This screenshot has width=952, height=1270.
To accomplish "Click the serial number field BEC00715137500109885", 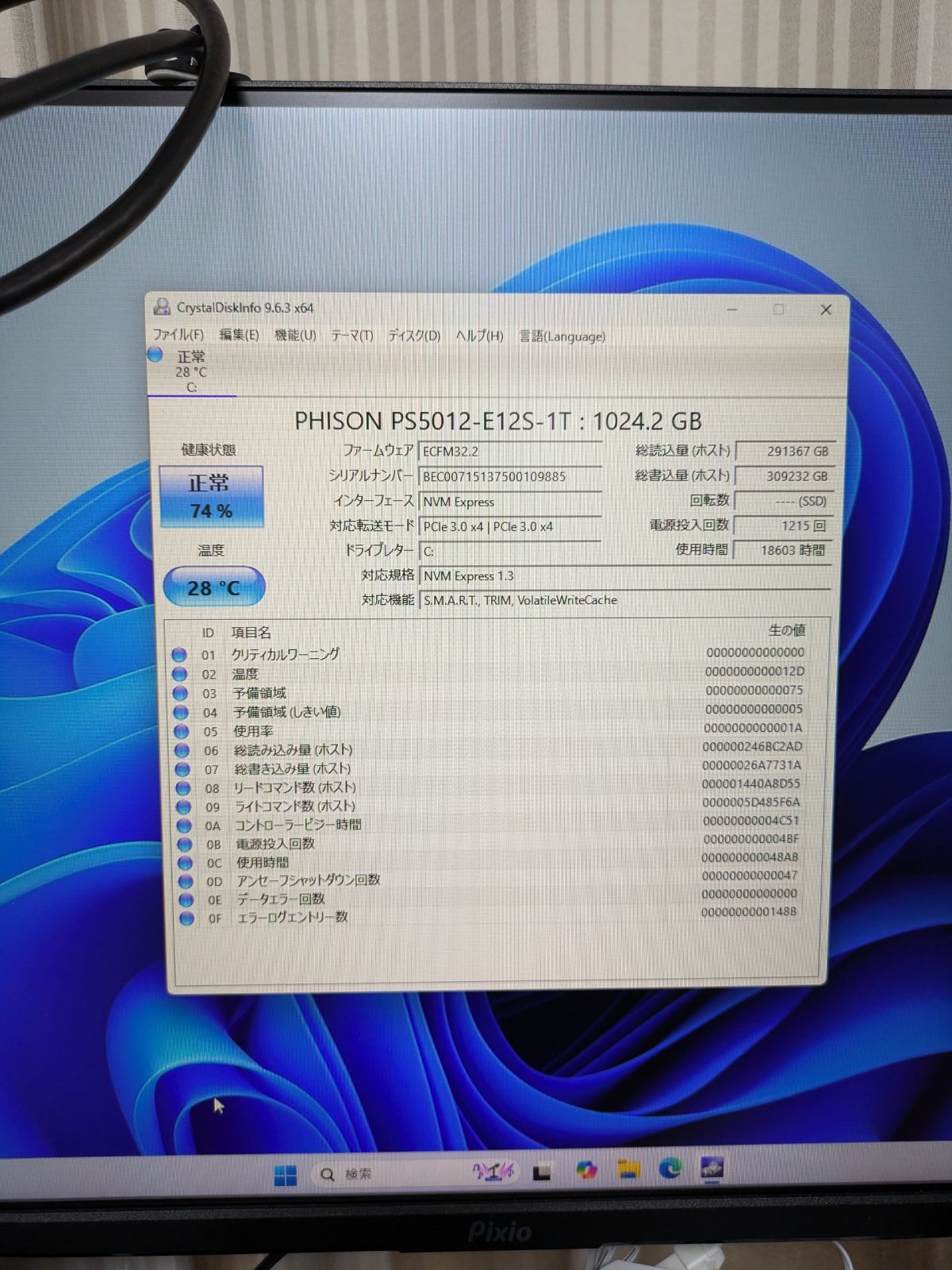I will (x=511, y=476).
